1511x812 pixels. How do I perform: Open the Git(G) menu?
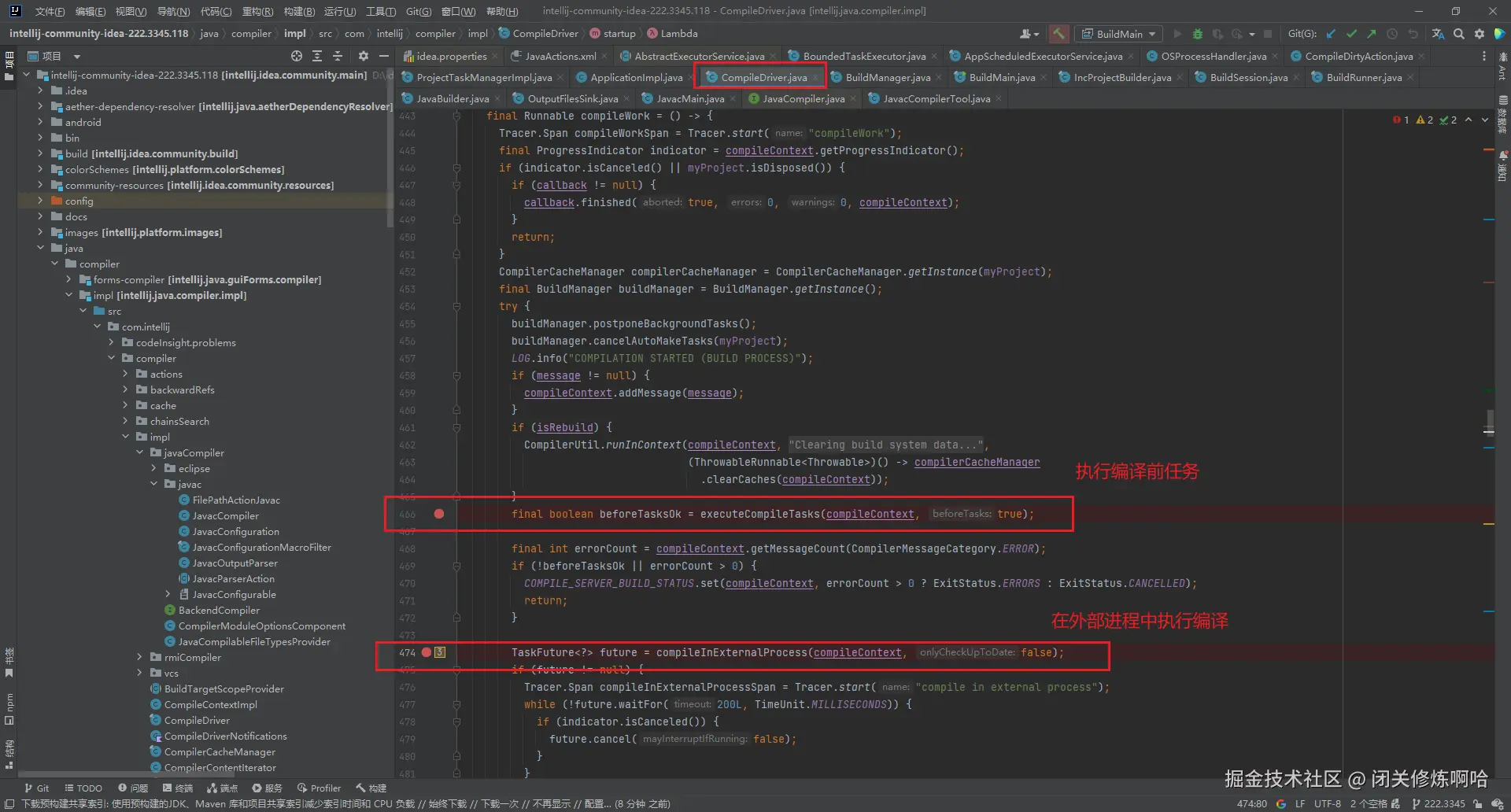tap(419, 11)
